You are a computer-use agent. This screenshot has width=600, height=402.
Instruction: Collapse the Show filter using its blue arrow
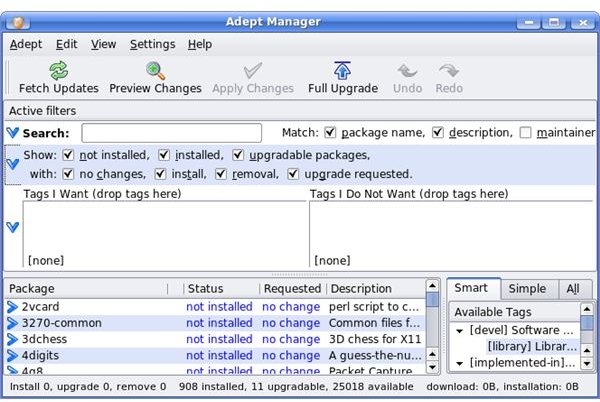pos(13,164)
